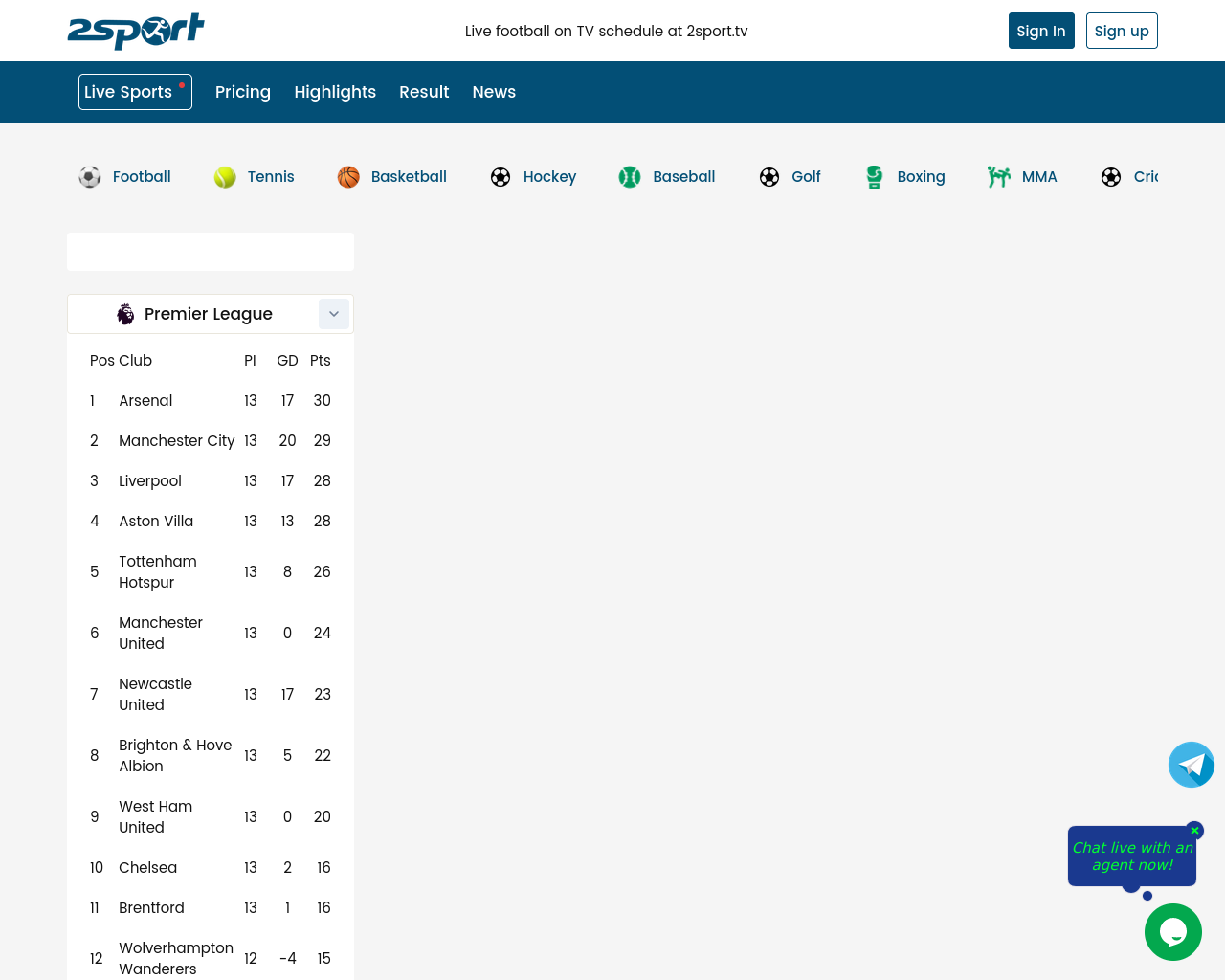Click the GD column header
Screen dimensions: 1225x980
(x=287, y=361)
